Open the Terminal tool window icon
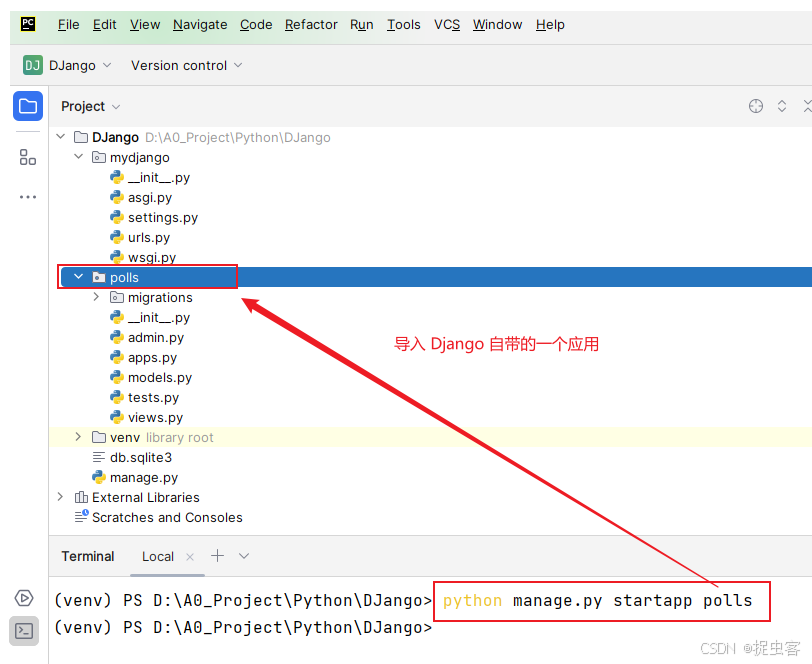The height and width of the screenshot is (664, 812). point(24,631)
